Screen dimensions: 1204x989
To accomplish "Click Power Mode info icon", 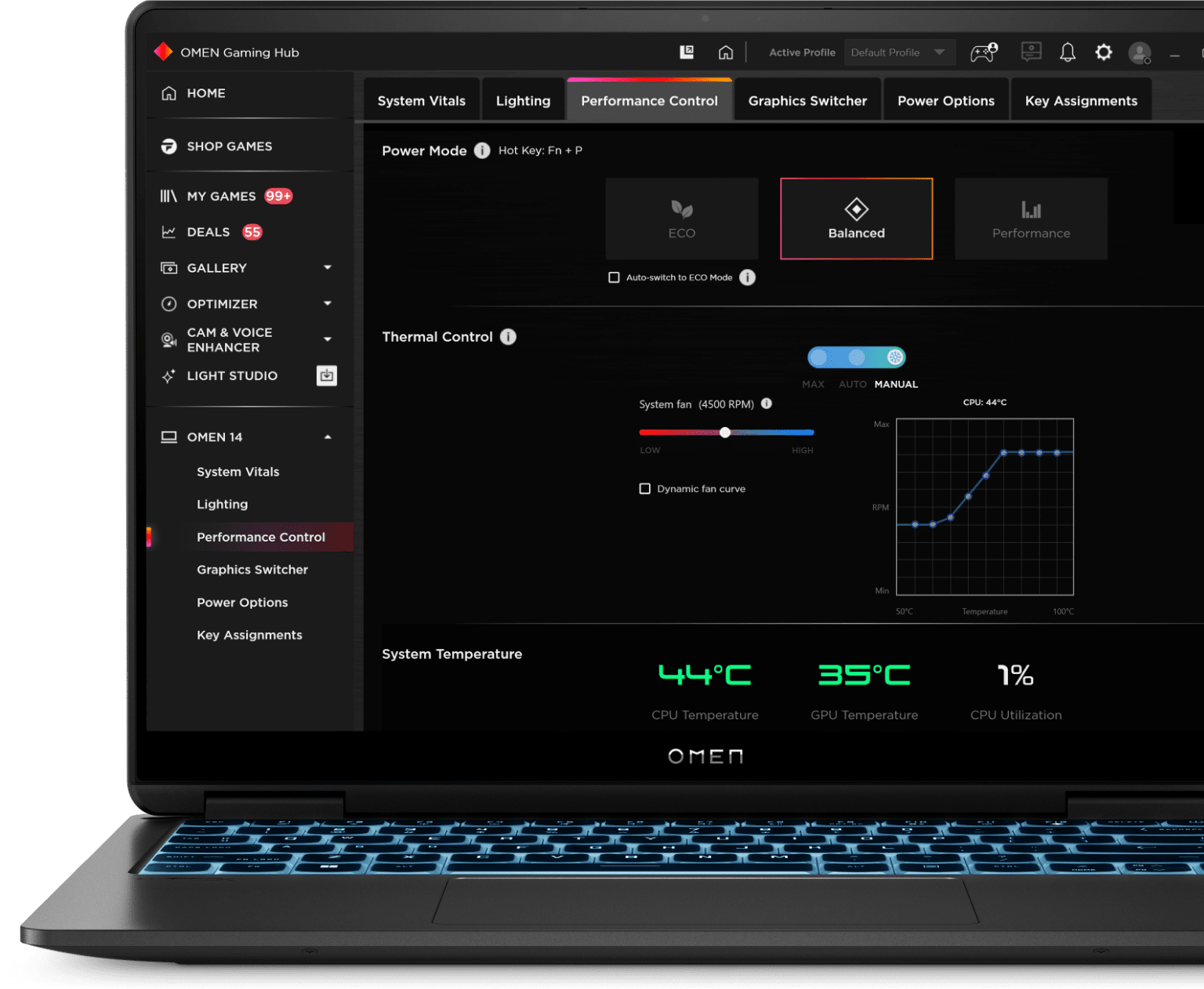I will [482, 150].
